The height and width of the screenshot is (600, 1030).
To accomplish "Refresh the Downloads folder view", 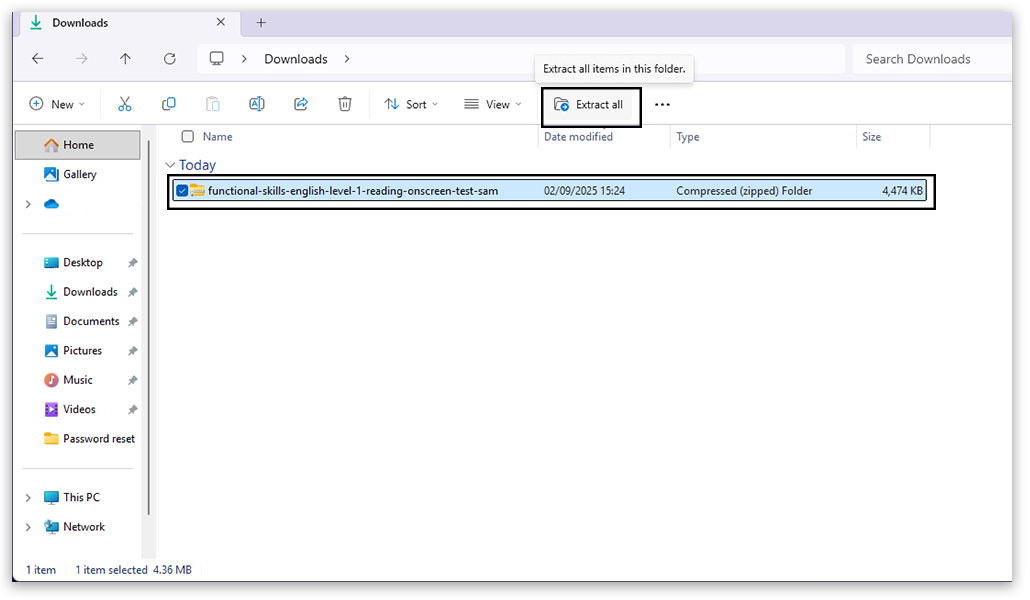I will (x=169, y=59).
